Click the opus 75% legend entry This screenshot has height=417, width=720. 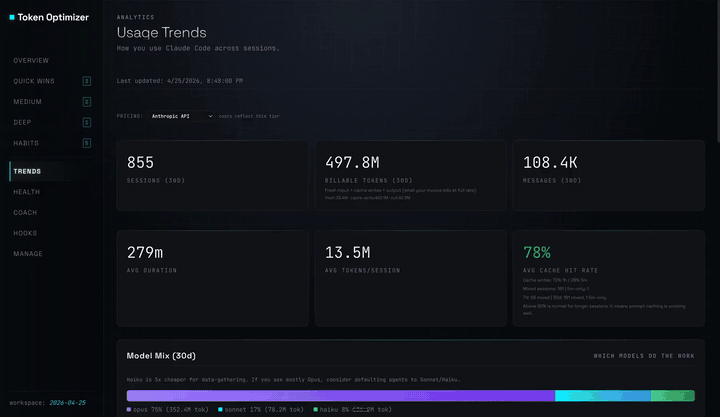pos(168,410)
